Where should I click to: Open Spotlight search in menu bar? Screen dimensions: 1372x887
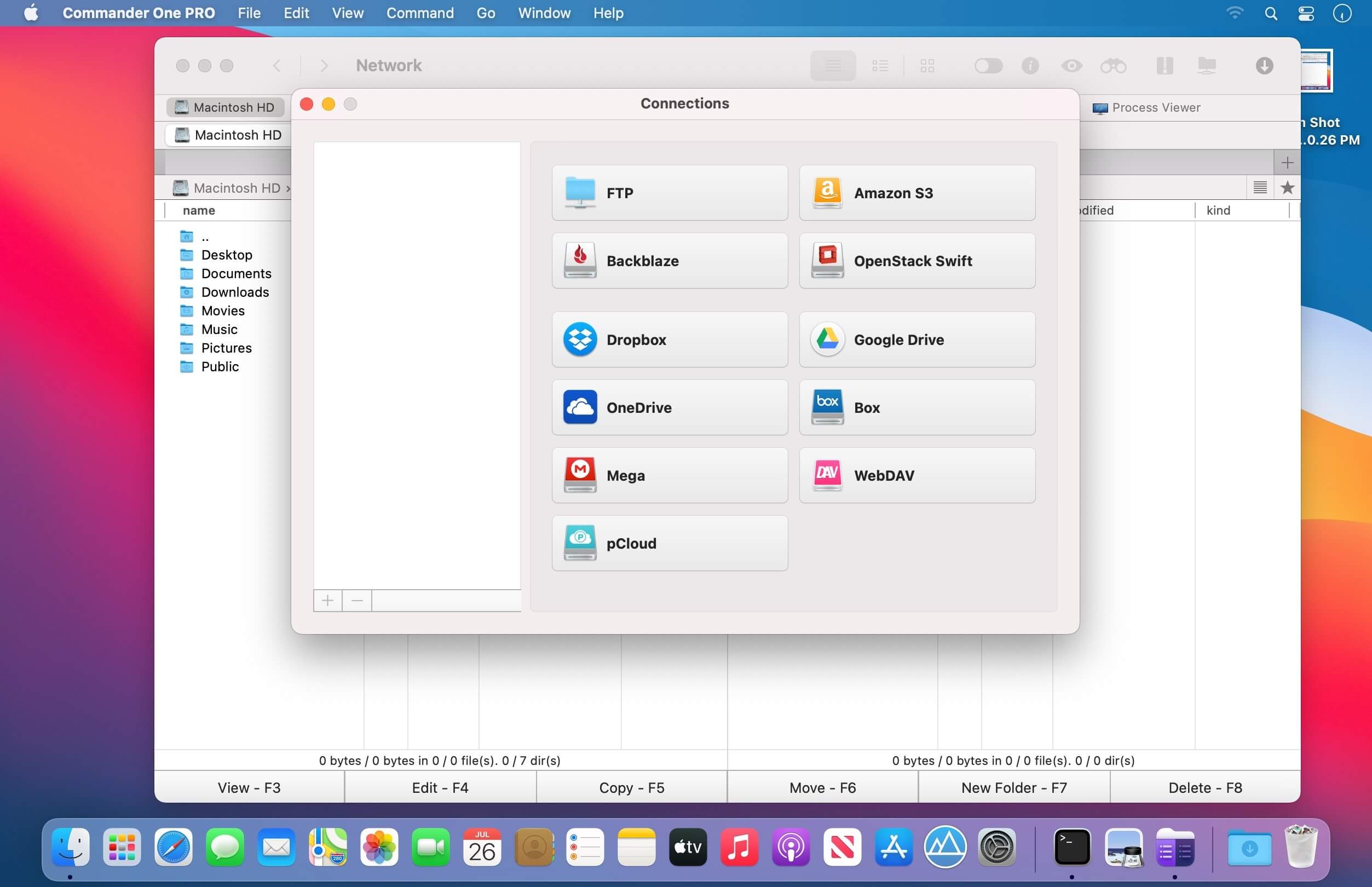pyautogui.click(x=1271, y=13)
